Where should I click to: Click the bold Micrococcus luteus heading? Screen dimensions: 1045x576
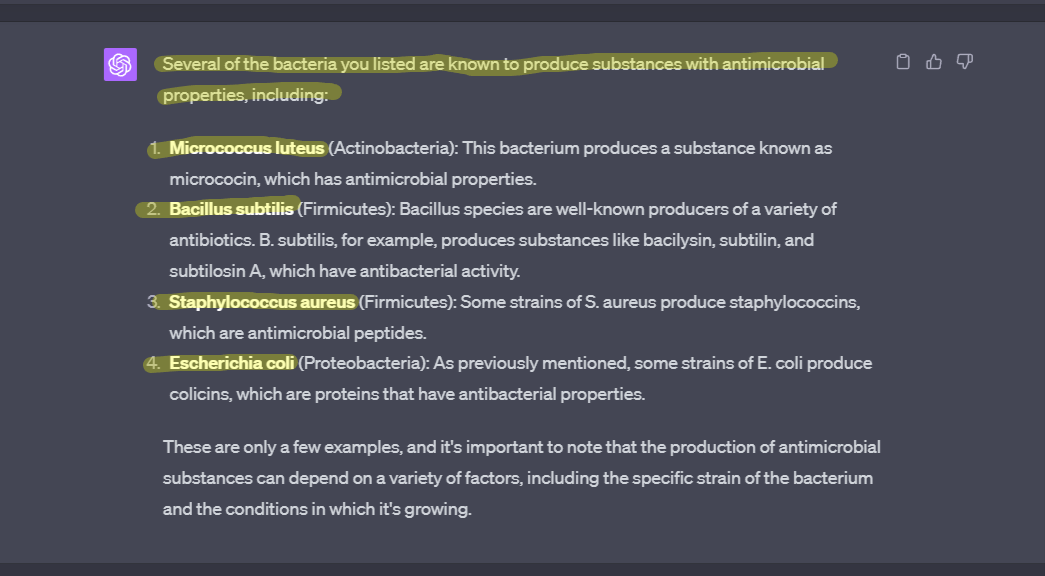click(247, 148)
